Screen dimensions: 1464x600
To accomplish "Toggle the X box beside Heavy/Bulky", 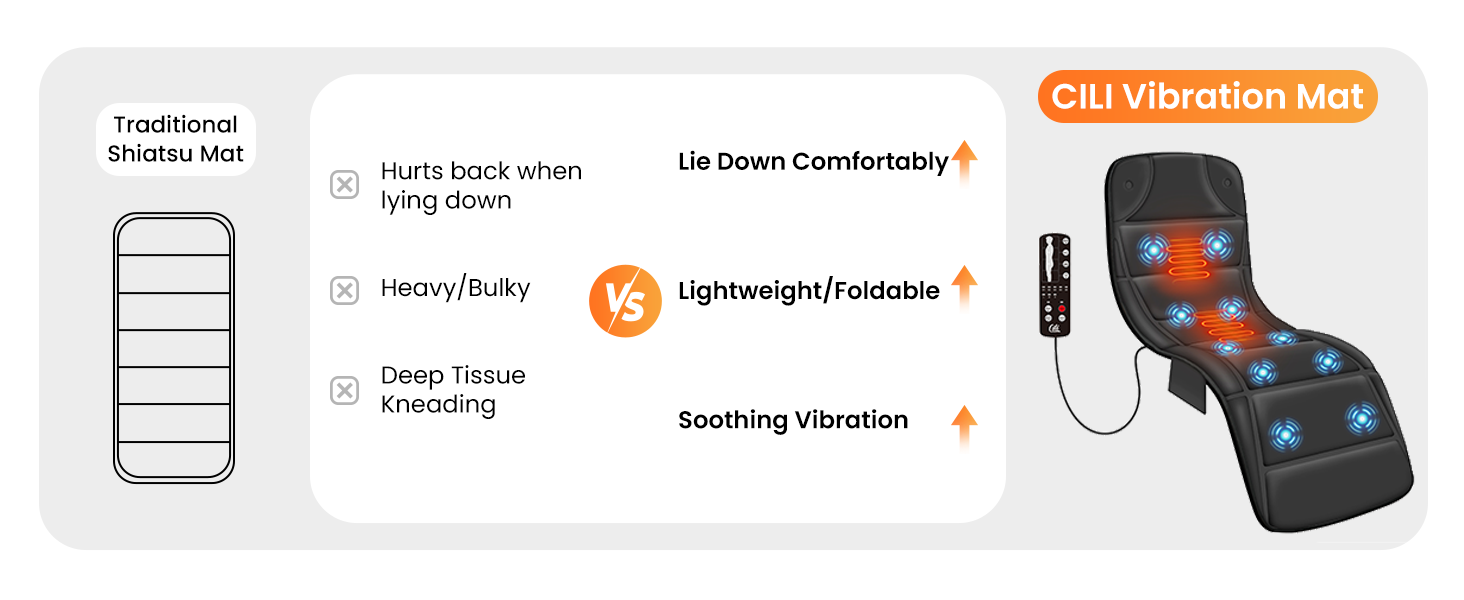I will pyautogui.click(x=344, y=290).
